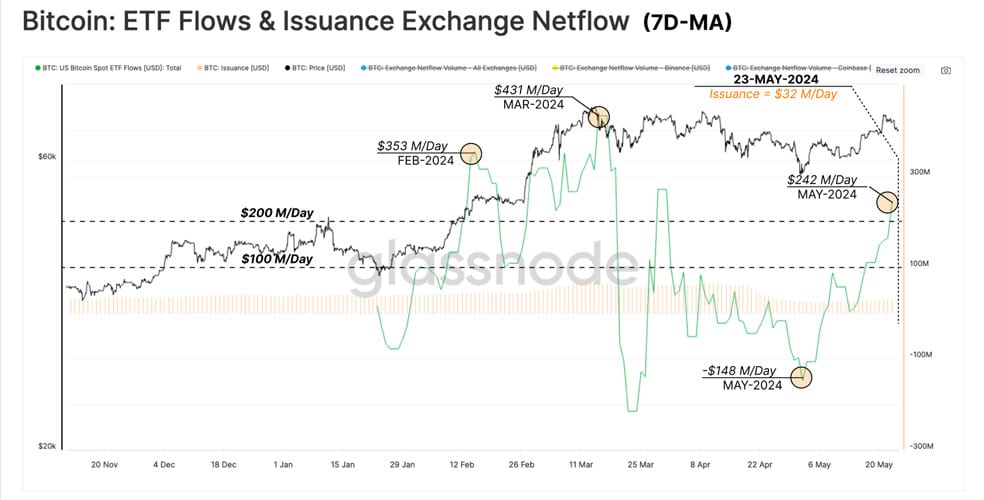Enable Exchange Netflow Volume – Coinbase series
Viewport: 984px width, 500px height.
(x=798, y=68)
